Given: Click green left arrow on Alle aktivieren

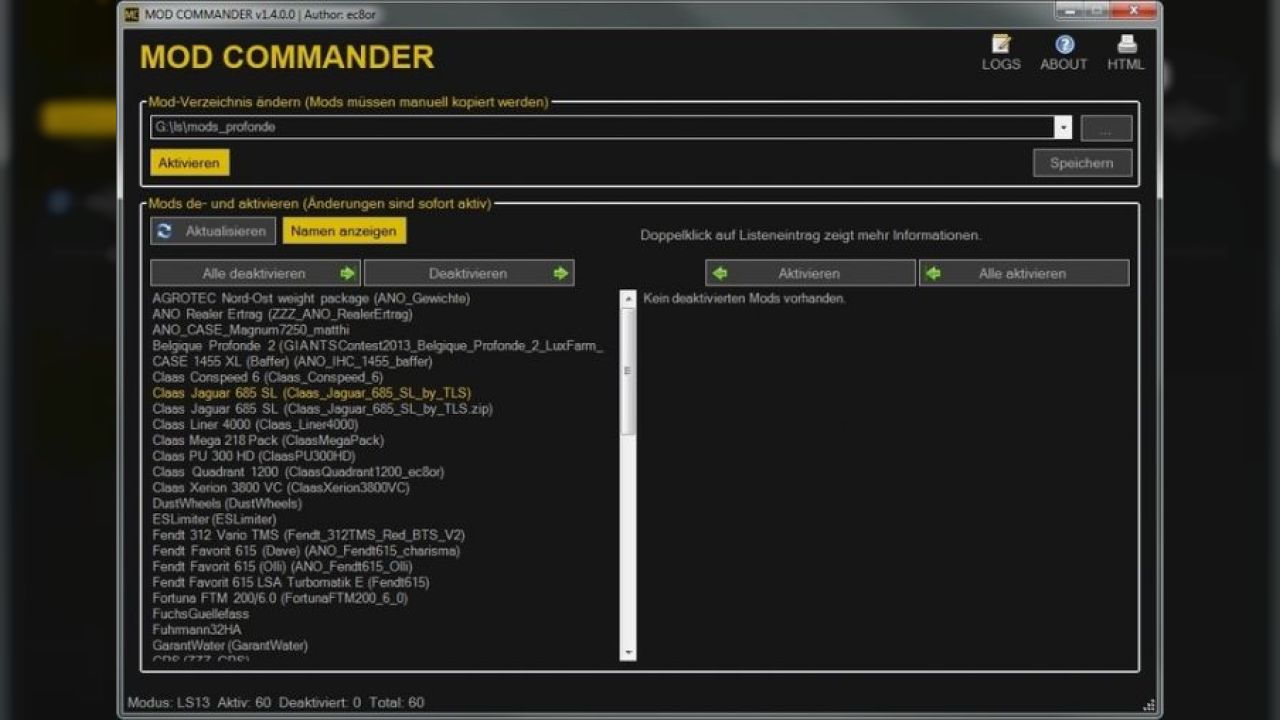Looking at the screenshot, I should pos(933,273).
